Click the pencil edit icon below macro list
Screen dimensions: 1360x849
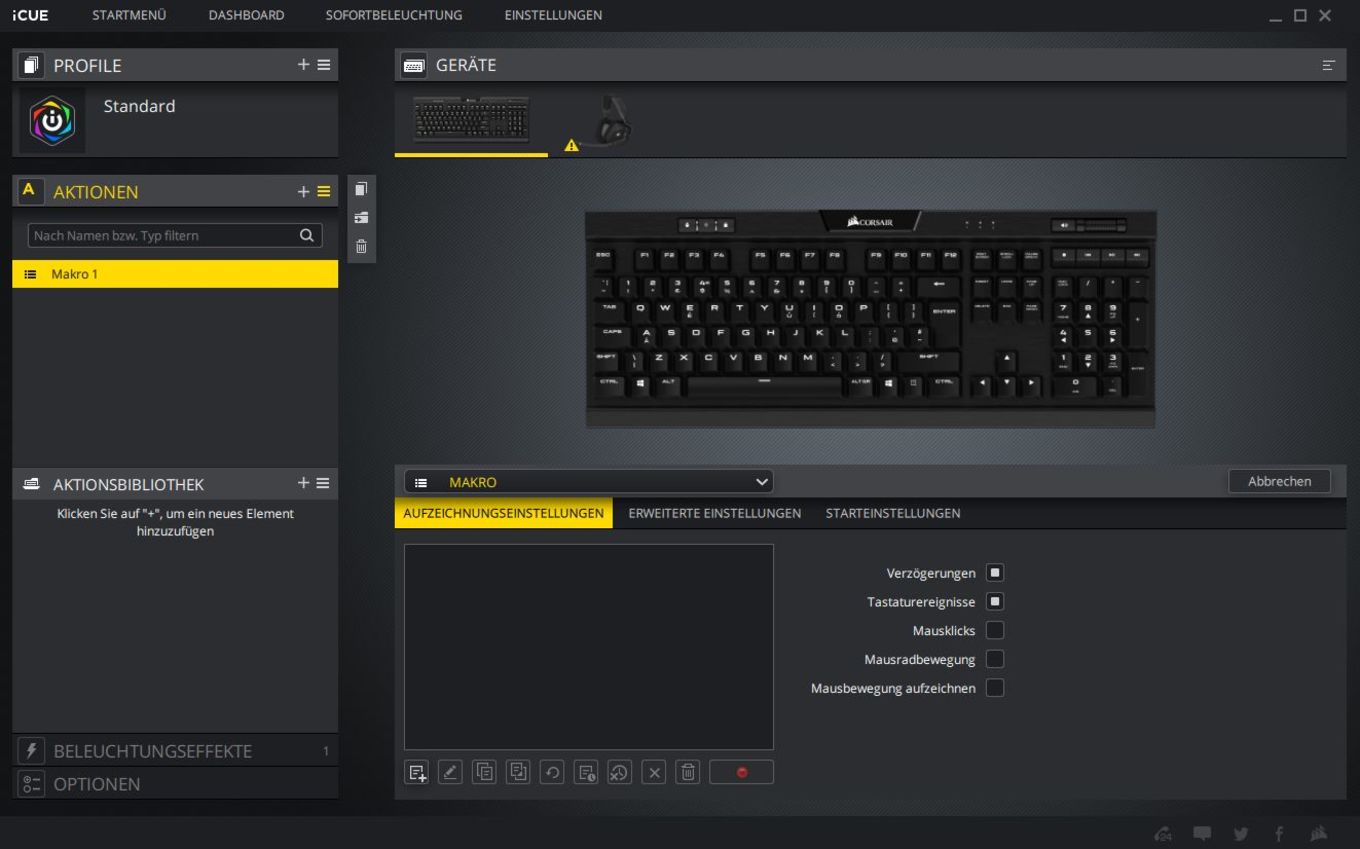tap(450, 772)
